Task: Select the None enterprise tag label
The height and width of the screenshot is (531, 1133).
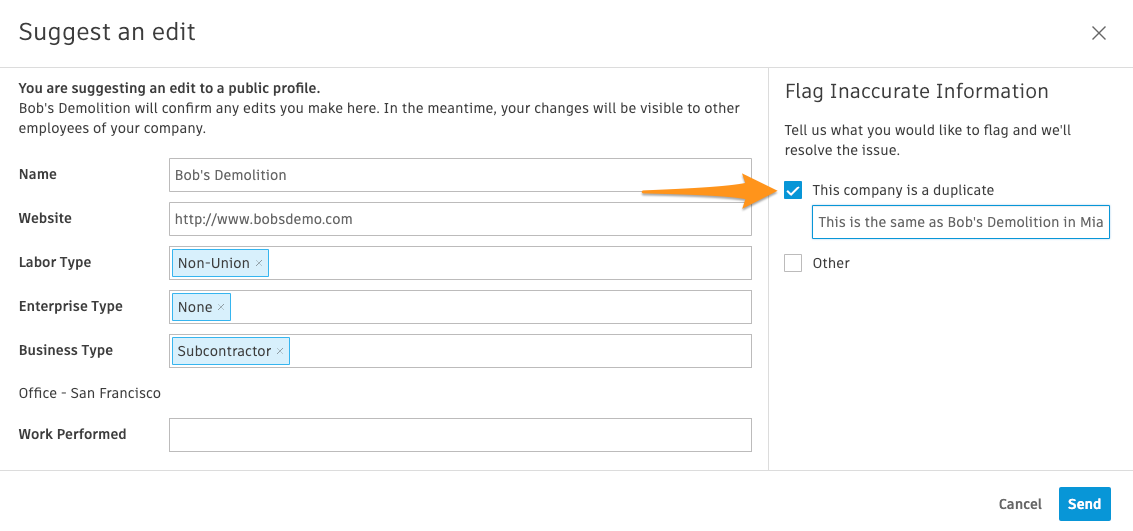Action: (194, 307)
